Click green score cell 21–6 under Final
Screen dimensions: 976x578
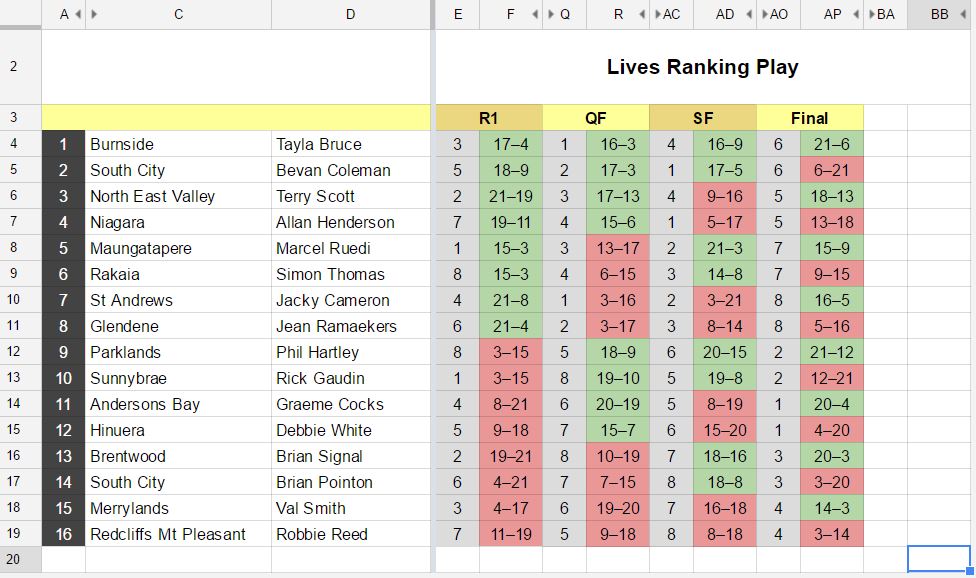[x=832, y=143]
